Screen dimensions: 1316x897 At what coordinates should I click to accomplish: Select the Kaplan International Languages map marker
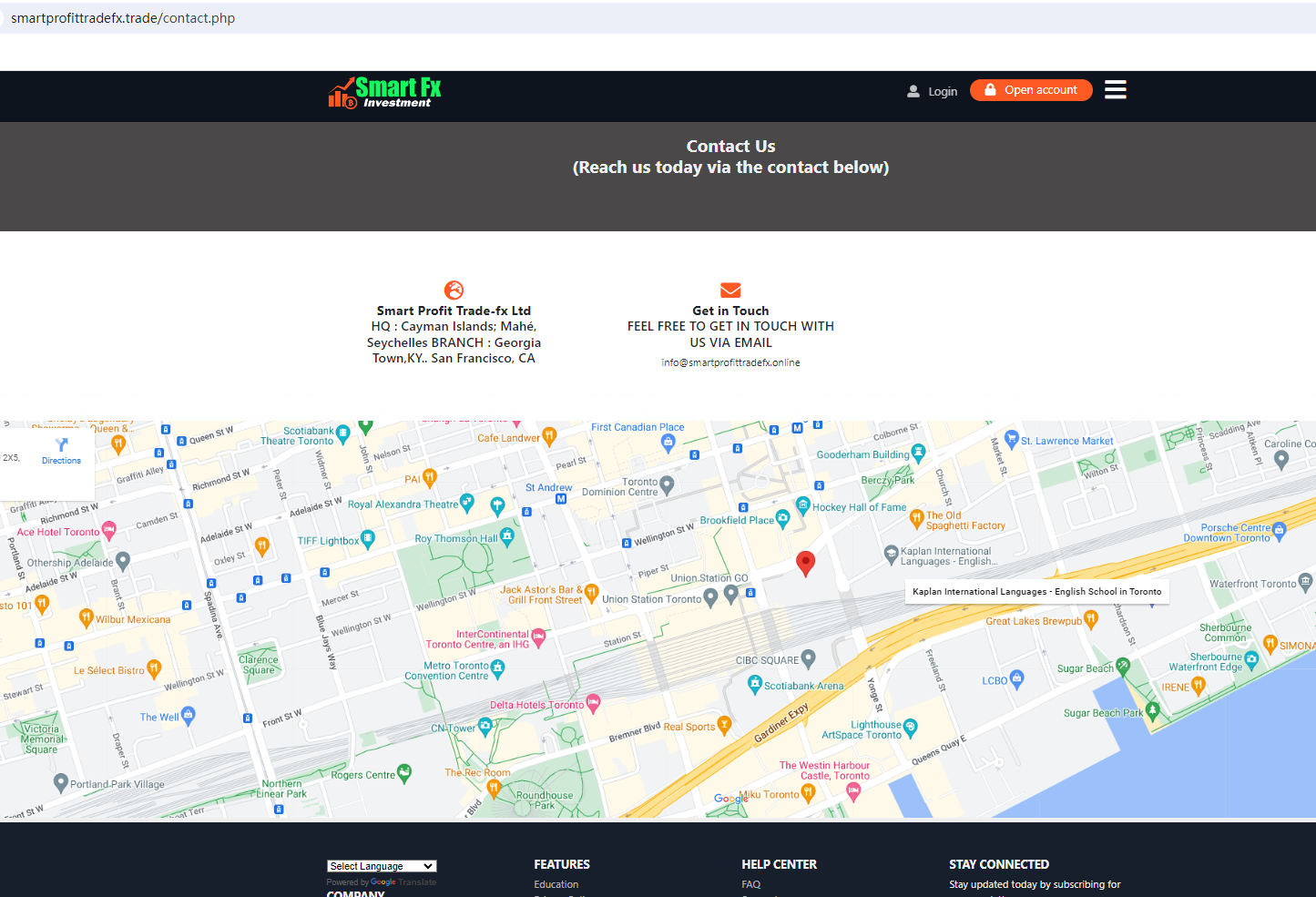(892, 554)
